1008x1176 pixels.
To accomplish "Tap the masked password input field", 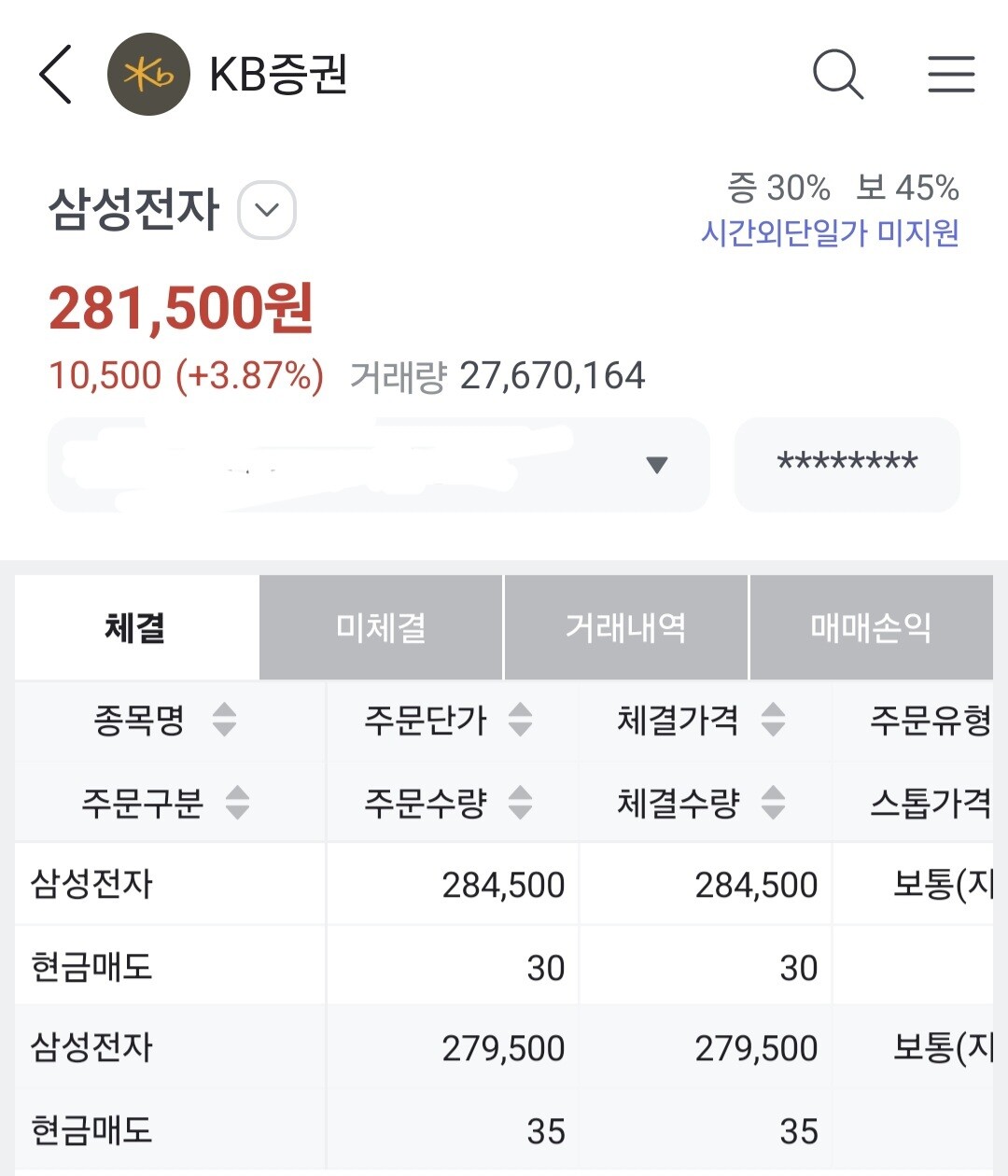I will (847, 465).
